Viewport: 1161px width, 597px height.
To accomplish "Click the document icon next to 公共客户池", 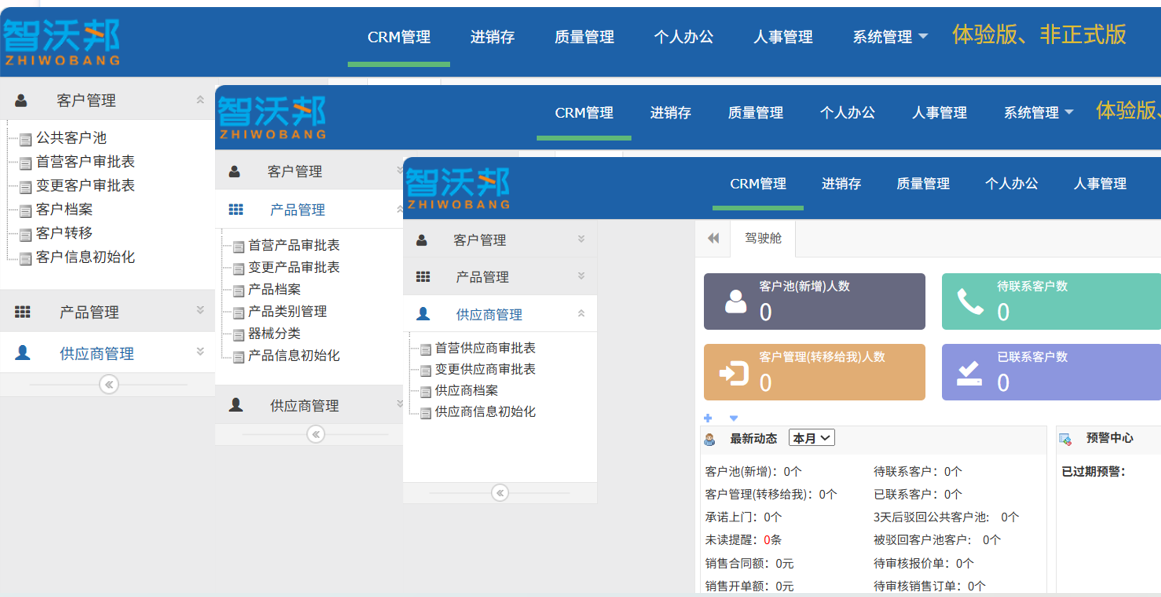I will pyautogui.click(x=25, y=139).
